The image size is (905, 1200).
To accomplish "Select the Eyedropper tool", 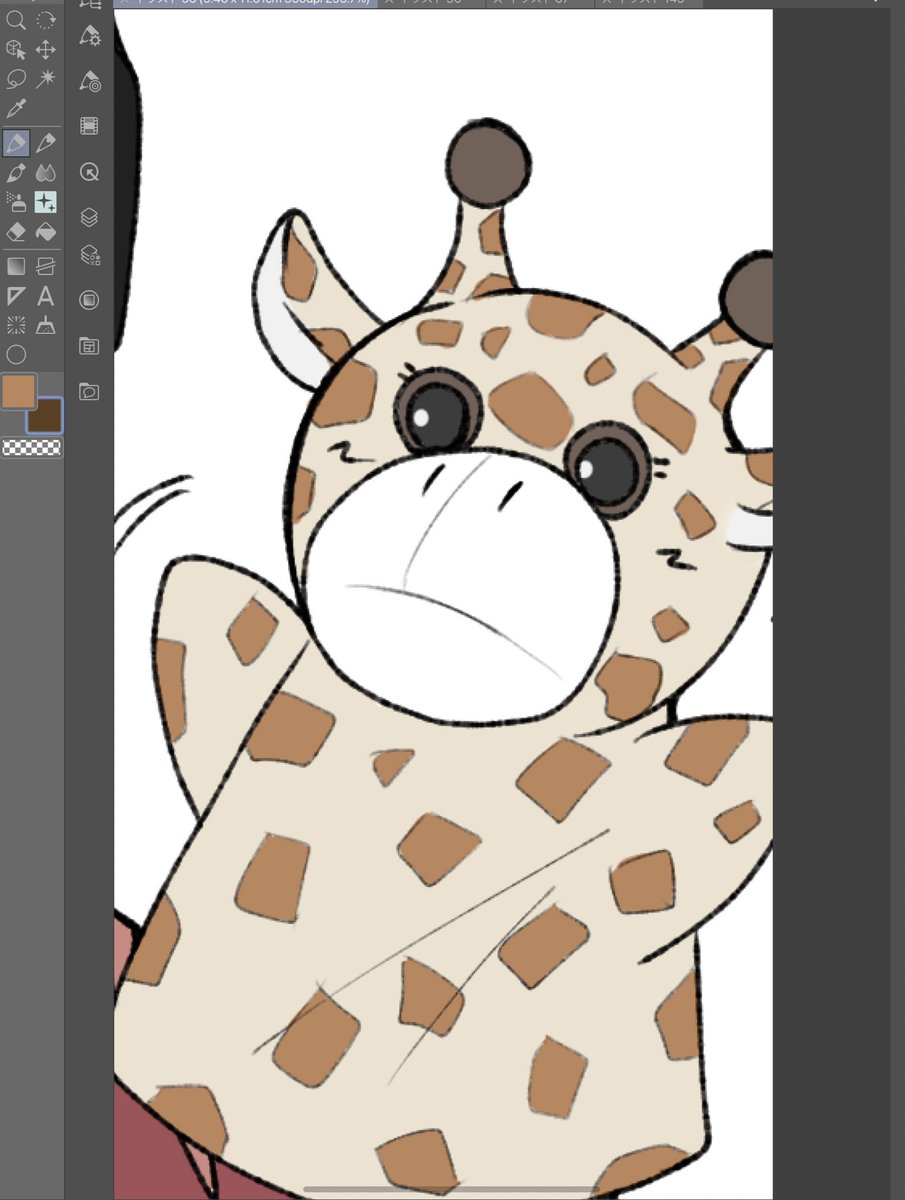I will pos(16,108).
